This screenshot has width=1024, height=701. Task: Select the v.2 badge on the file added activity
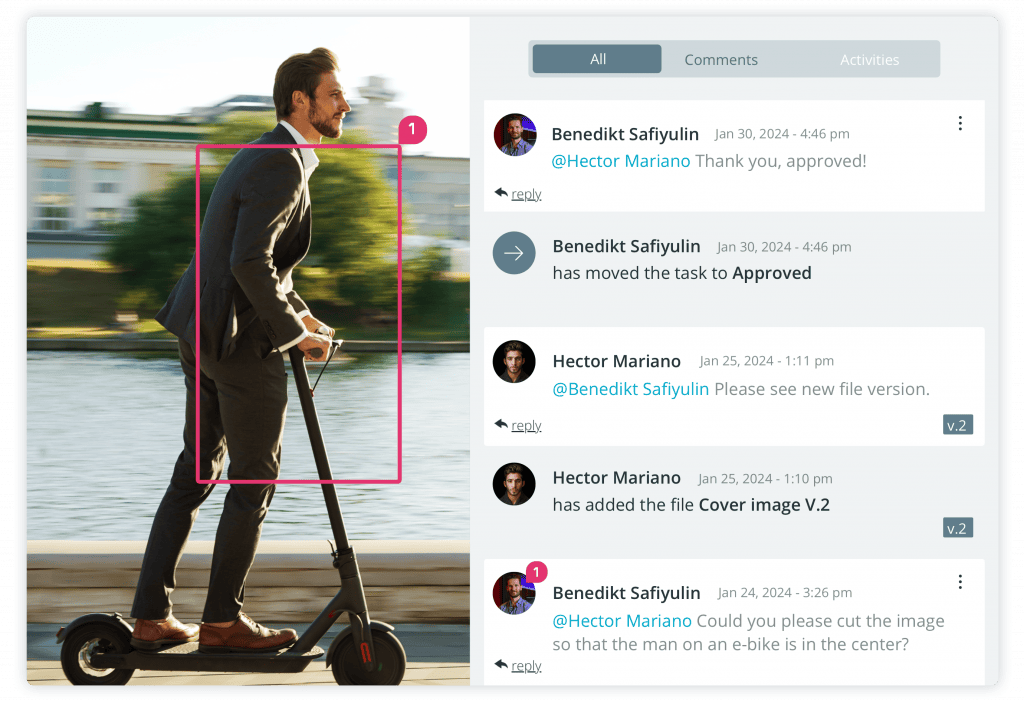point(957,527)
